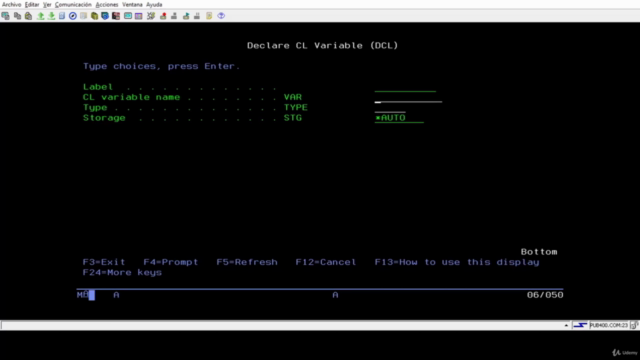Click the 'VAR' keyword text

(x=293, y=97)
